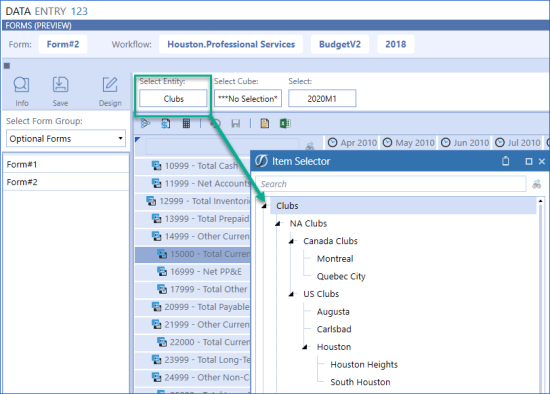
Task: Click the calculator icon in grid toolbar
Action: click(186, 123)
